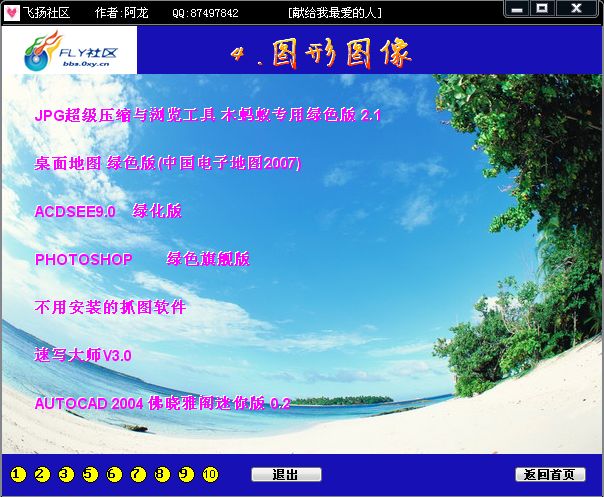Click the 返回首页 home button
This screenshot has width=604, height=497.
point(550,475)
